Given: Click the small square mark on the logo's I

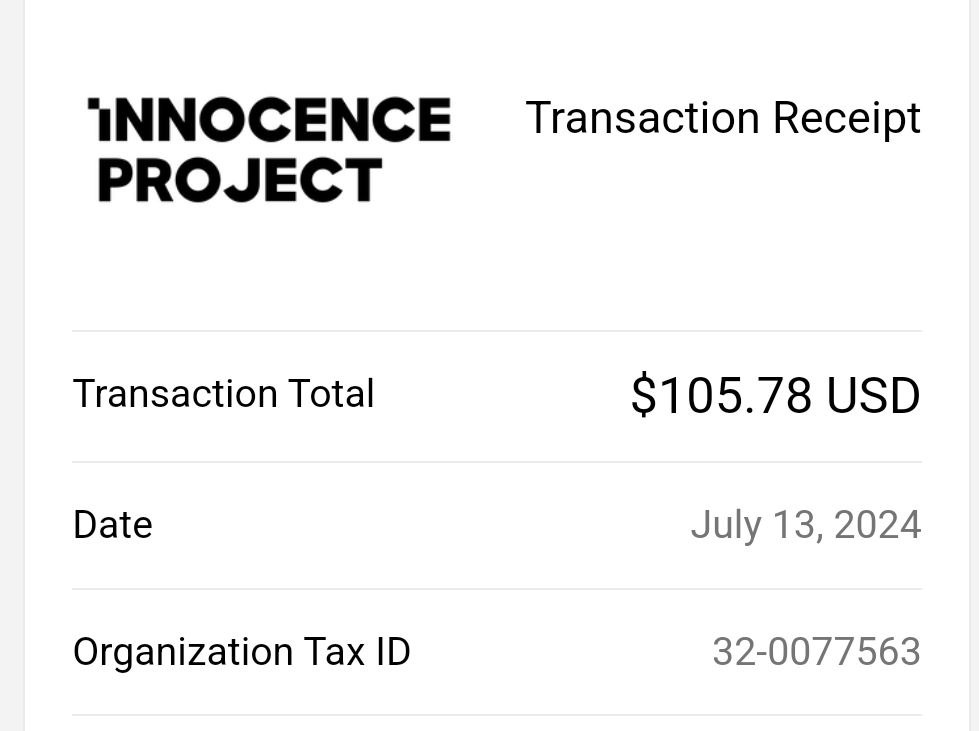Looking at the screenshot, I should (x=93, y=102).
